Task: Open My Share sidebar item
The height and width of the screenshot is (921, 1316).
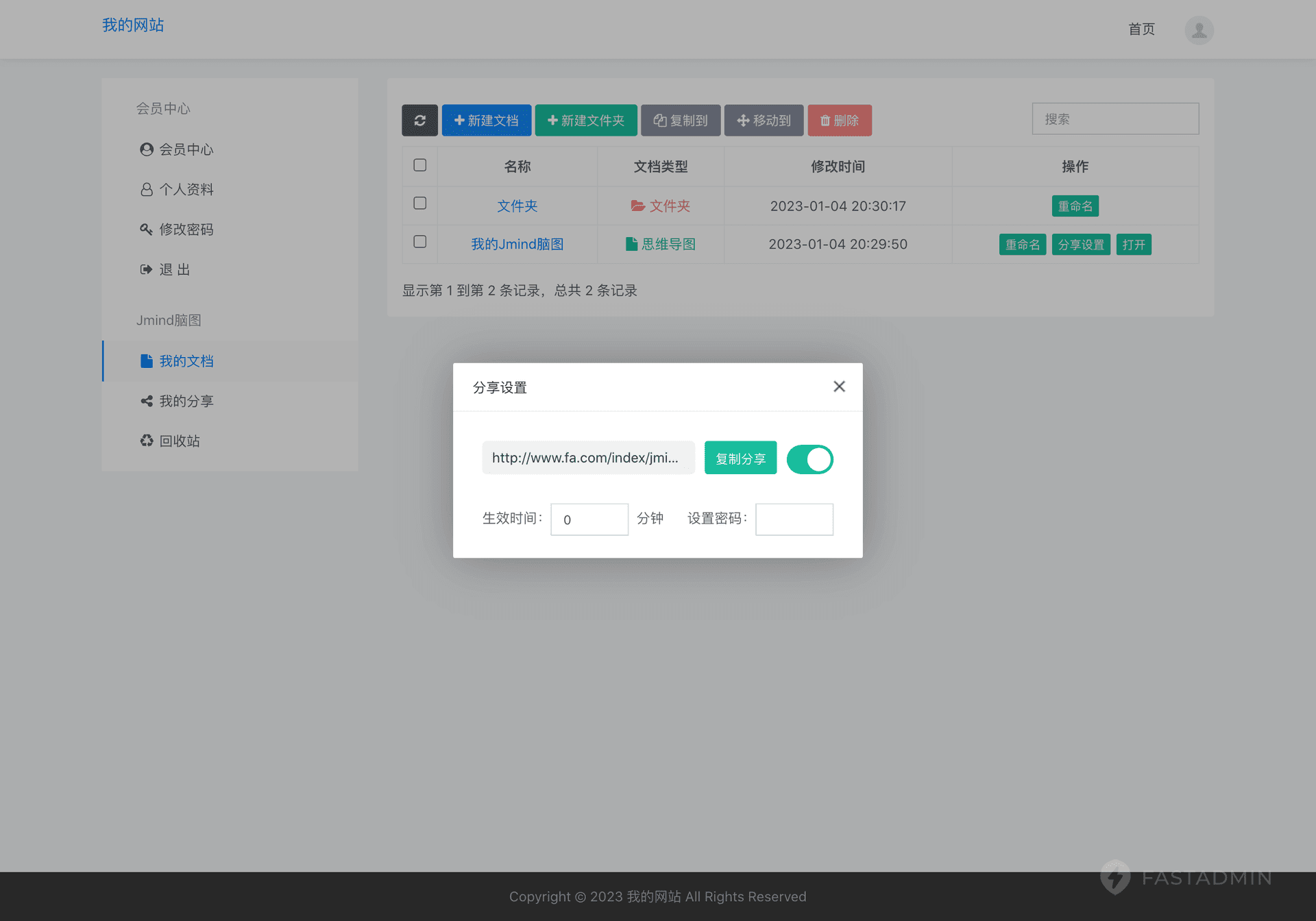Action: pyautogui.click(x=186, y=401)
